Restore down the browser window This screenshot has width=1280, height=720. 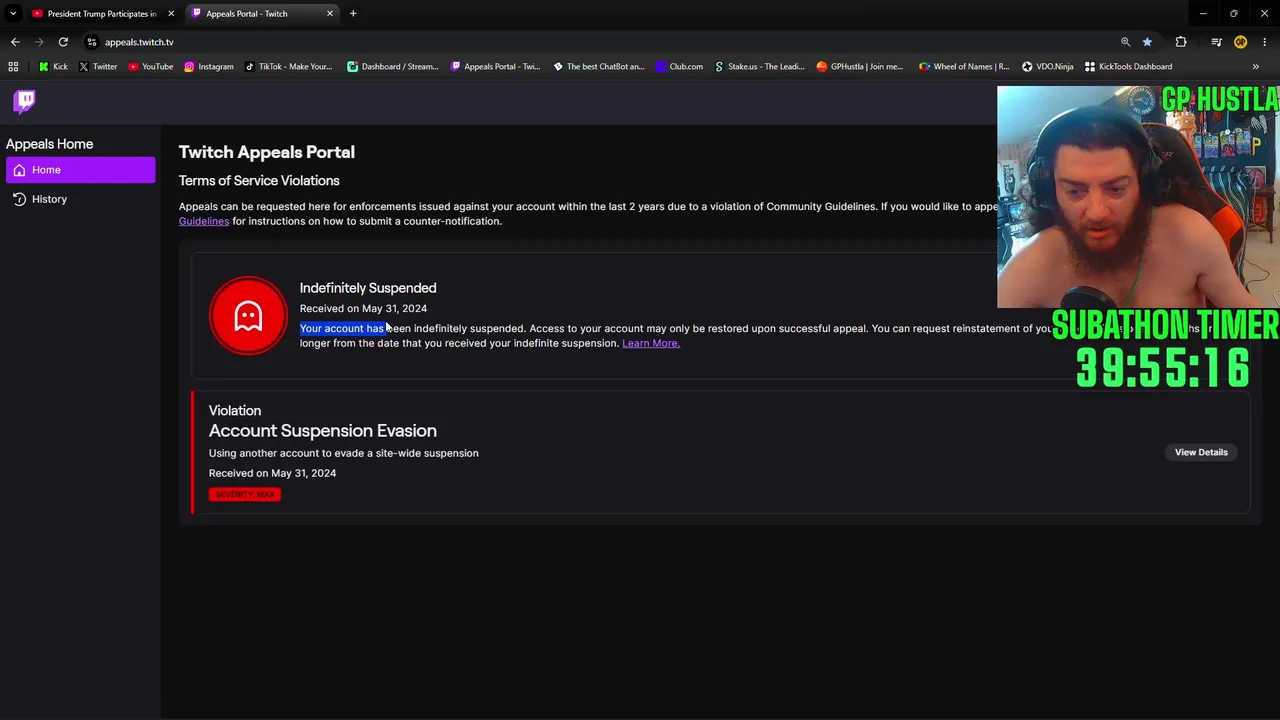(x=1234, y=13)
